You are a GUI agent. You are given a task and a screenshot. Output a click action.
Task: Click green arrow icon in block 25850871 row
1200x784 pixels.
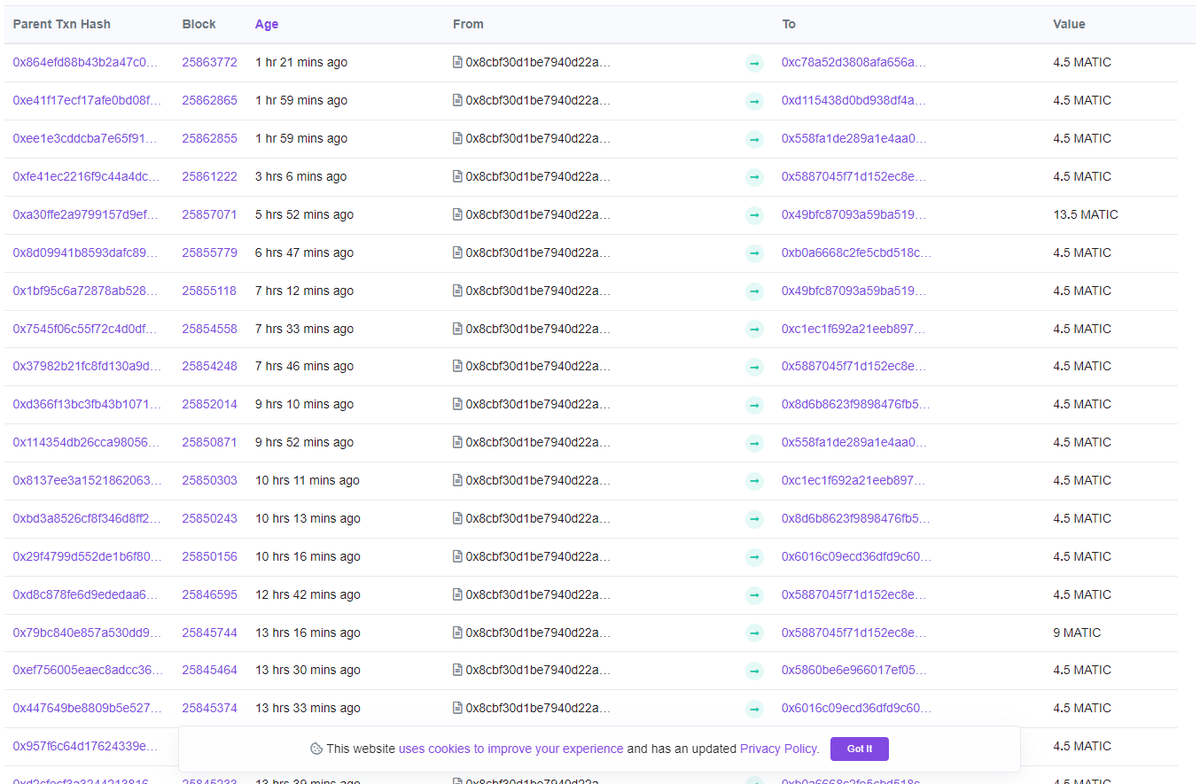pyautogui.click(x=755, y=443)
